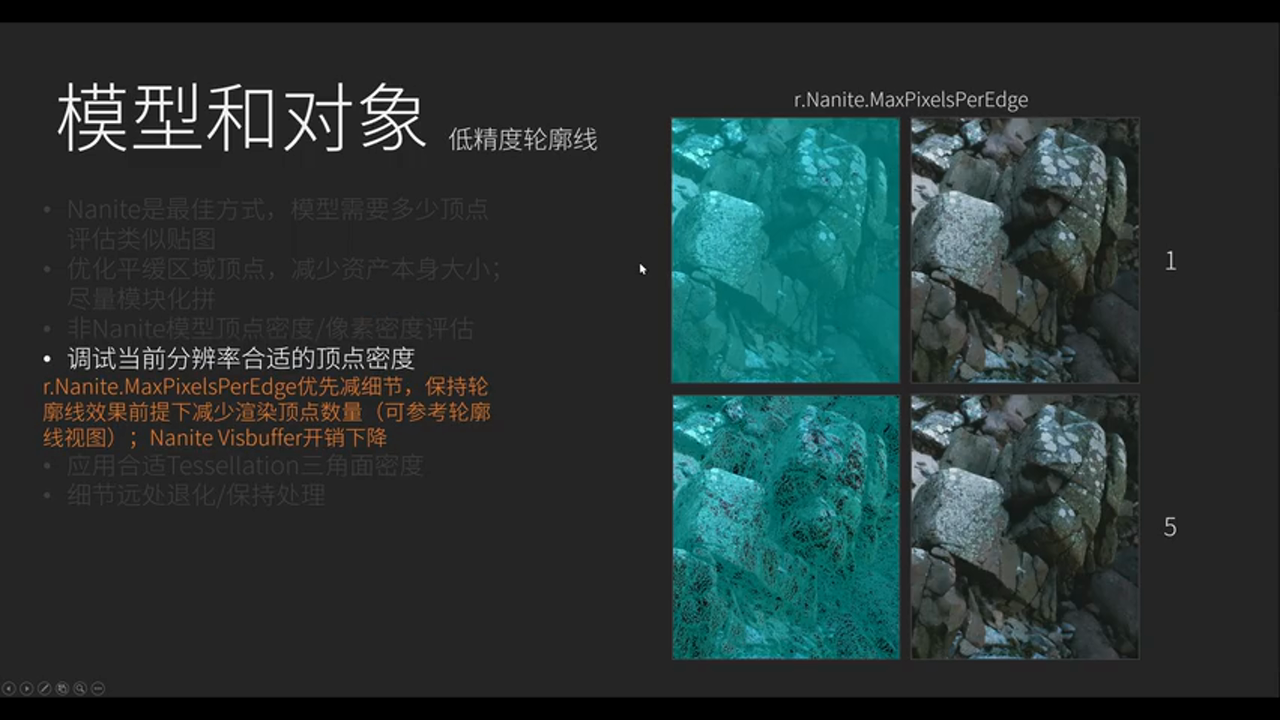Click the value label 5 beside bottom row
The width and height of the screenshot is (1280, 720).
coord(1170,527)
